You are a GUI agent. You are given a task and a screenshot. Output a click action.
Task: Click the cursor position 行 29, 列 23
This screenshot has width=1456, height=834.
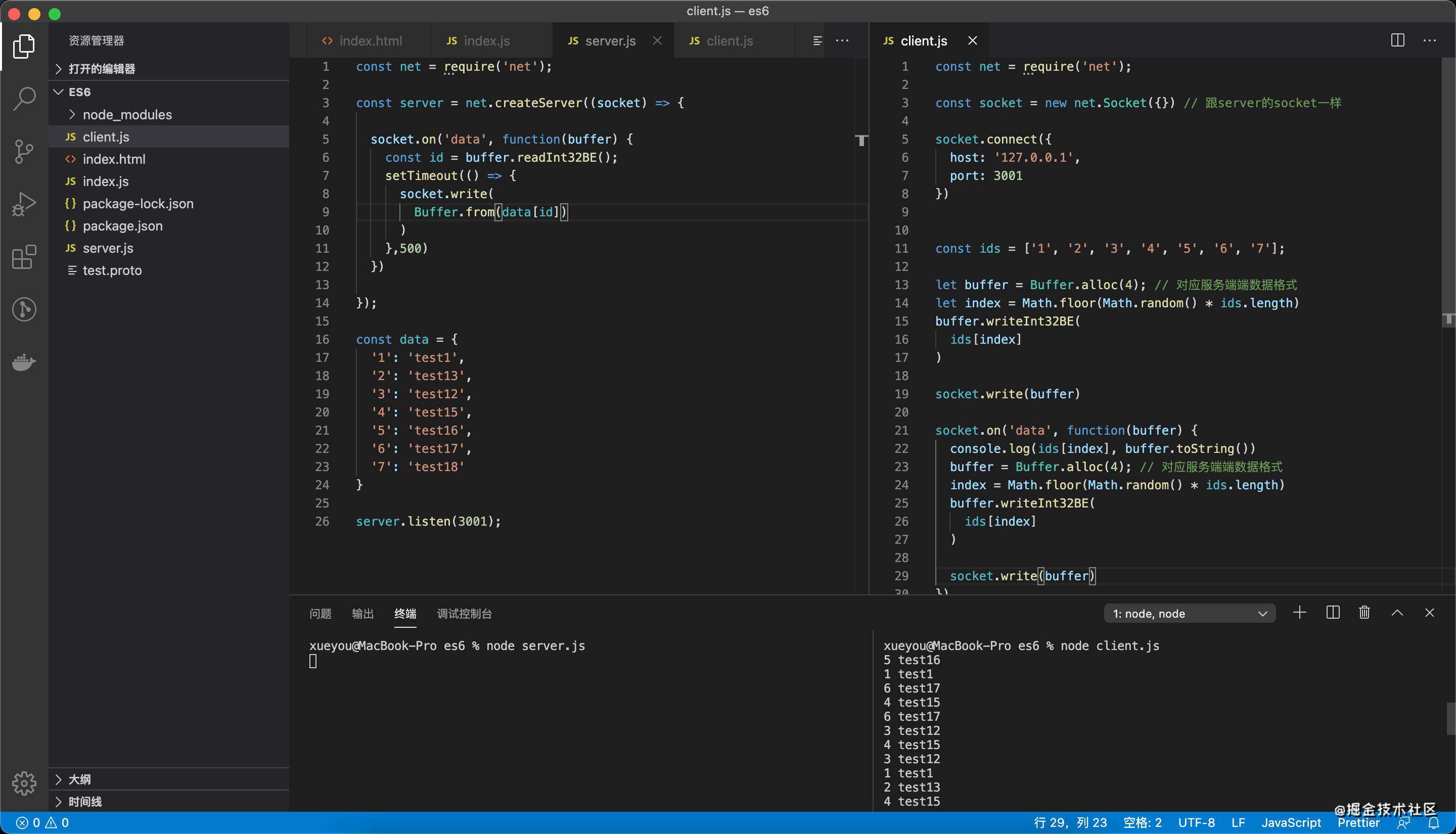tap(1070, 823)
